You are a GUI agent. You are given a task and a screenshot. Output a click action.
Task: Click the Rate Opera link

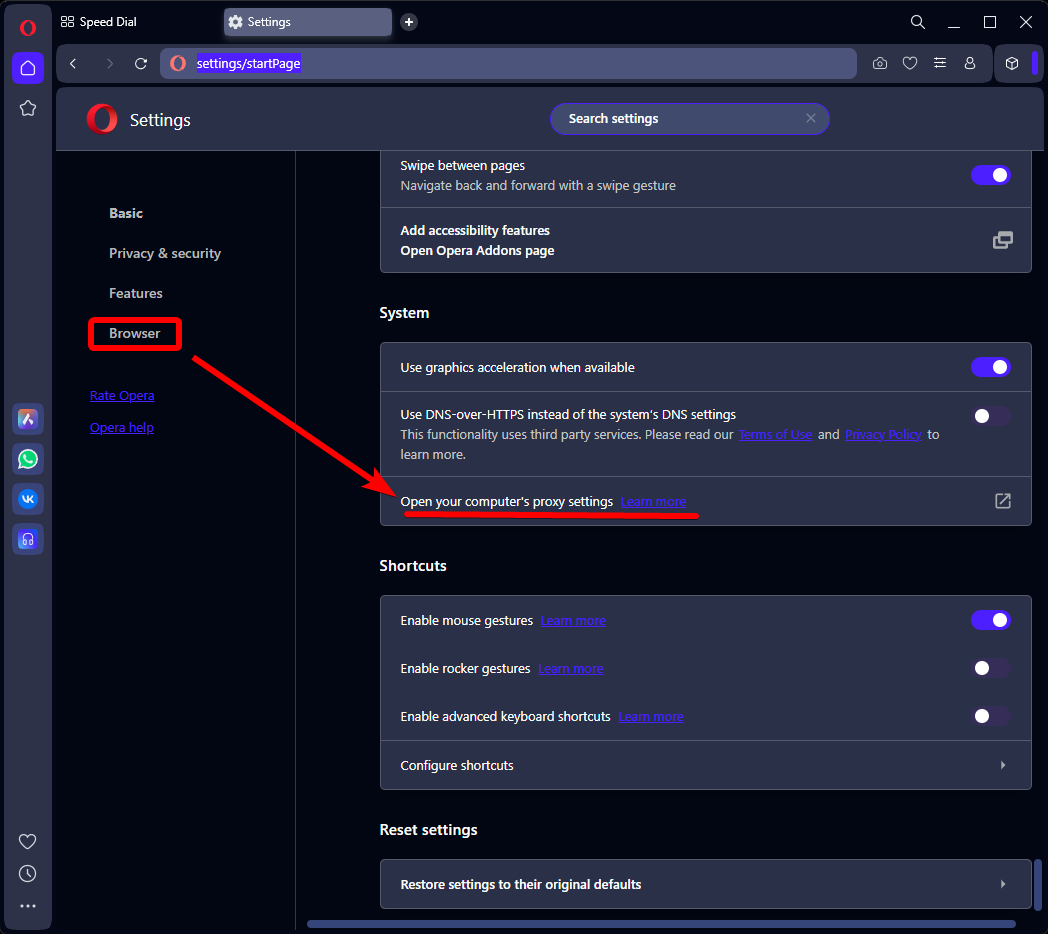coord(122,395)
